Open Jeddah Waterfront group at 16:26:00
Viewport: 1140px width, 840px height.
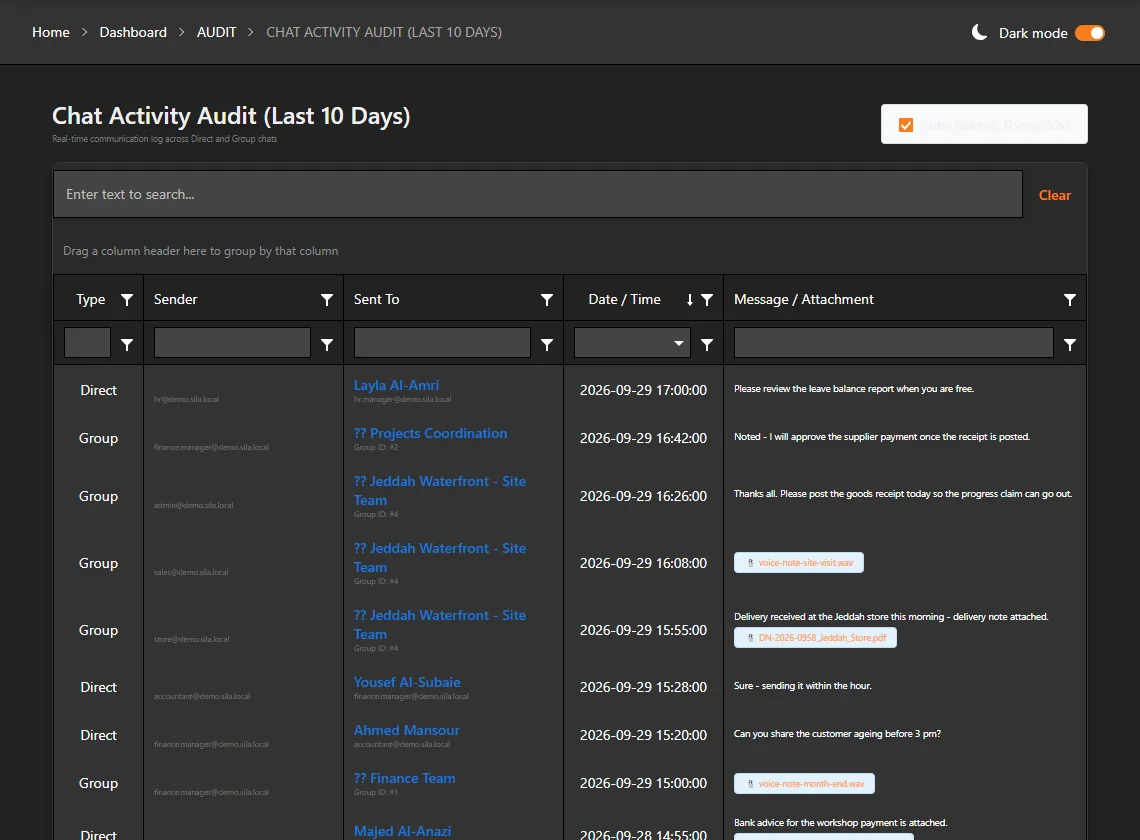click(440, 490)
